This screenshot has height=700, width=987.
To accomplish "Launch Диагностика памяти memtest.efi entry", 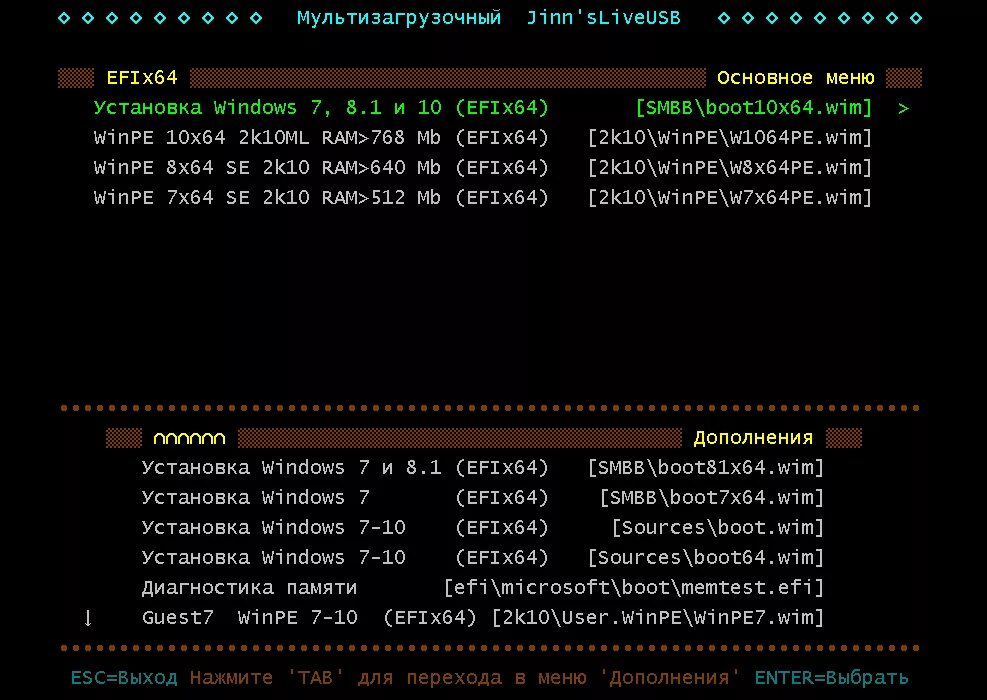I will pyautogui.click(x=483, y=588).
